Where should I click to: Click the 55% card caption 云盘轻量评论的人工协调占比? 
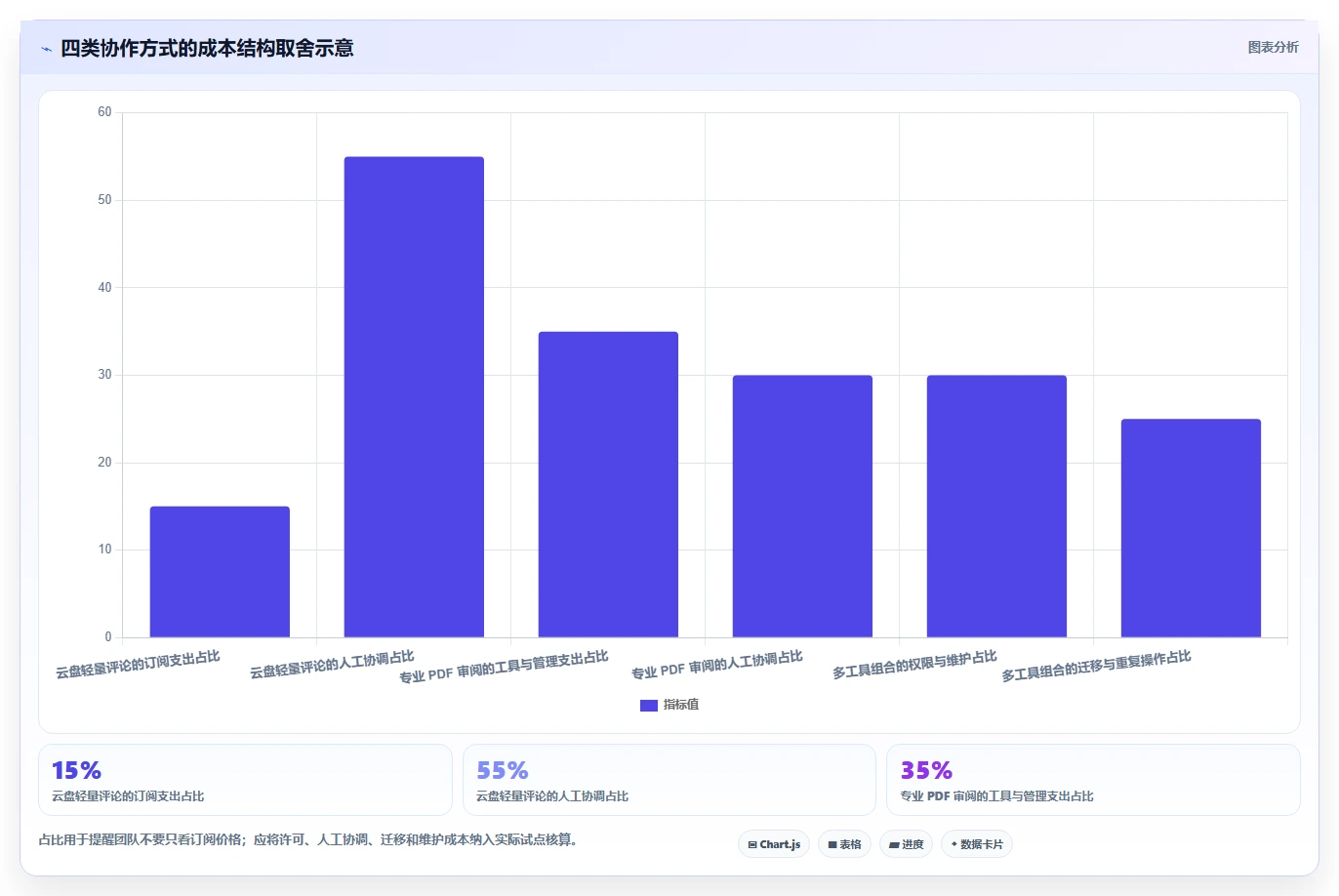[552, 796]
